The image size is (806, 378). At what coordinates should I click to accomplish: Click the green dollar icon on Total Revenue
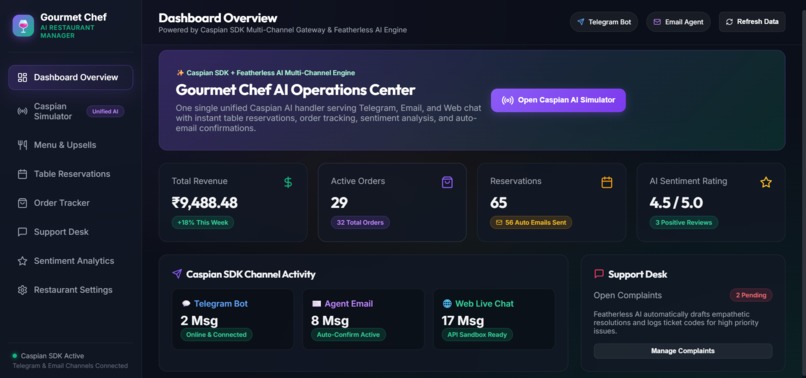coord(288,182)
